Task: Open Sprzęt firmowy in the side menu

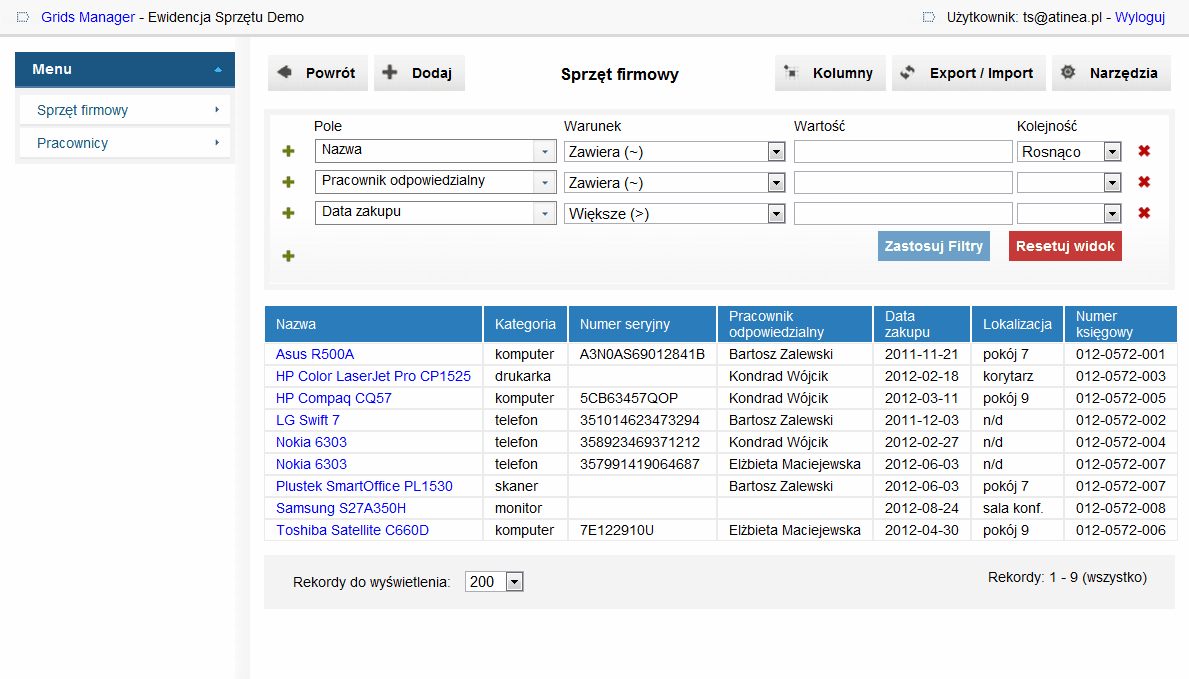Action: point(125,110)
